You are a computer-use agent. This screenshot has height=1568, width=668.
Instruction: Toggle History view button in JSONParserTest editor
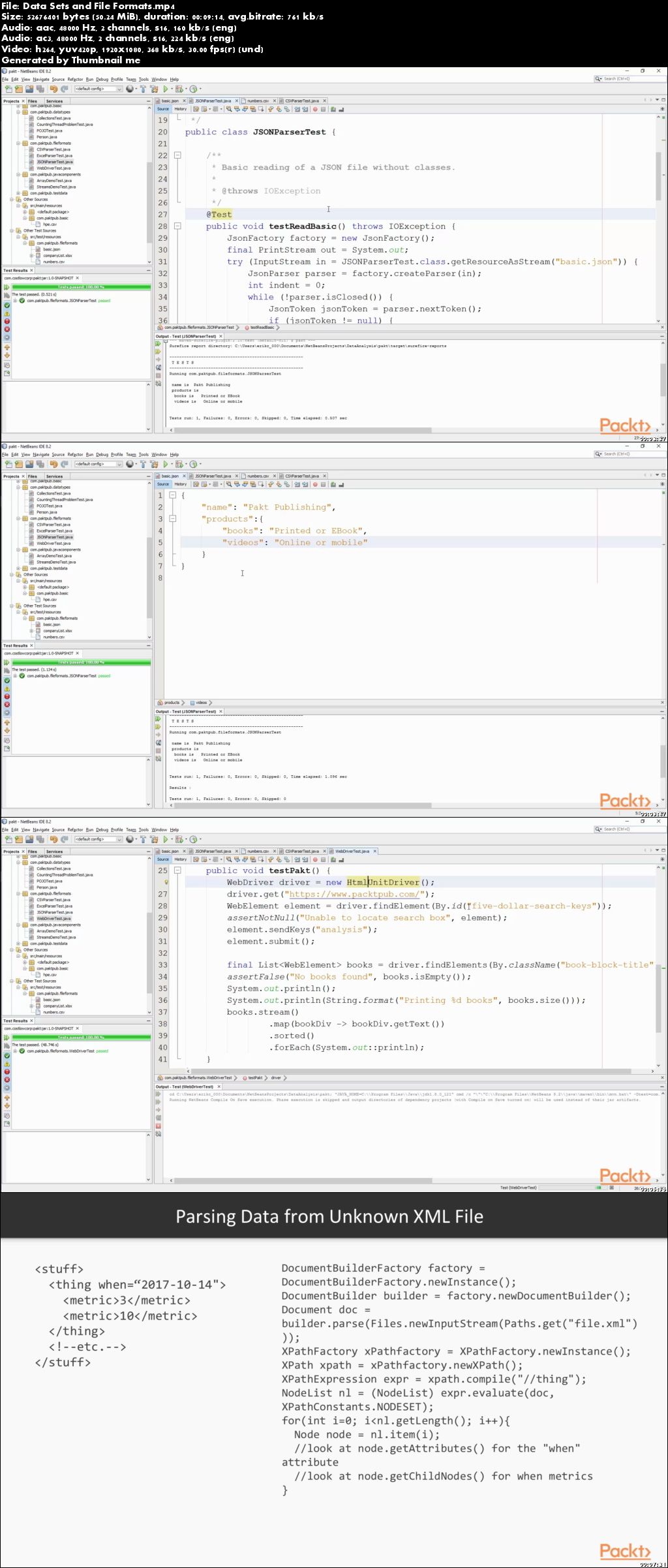coord(181,109)
